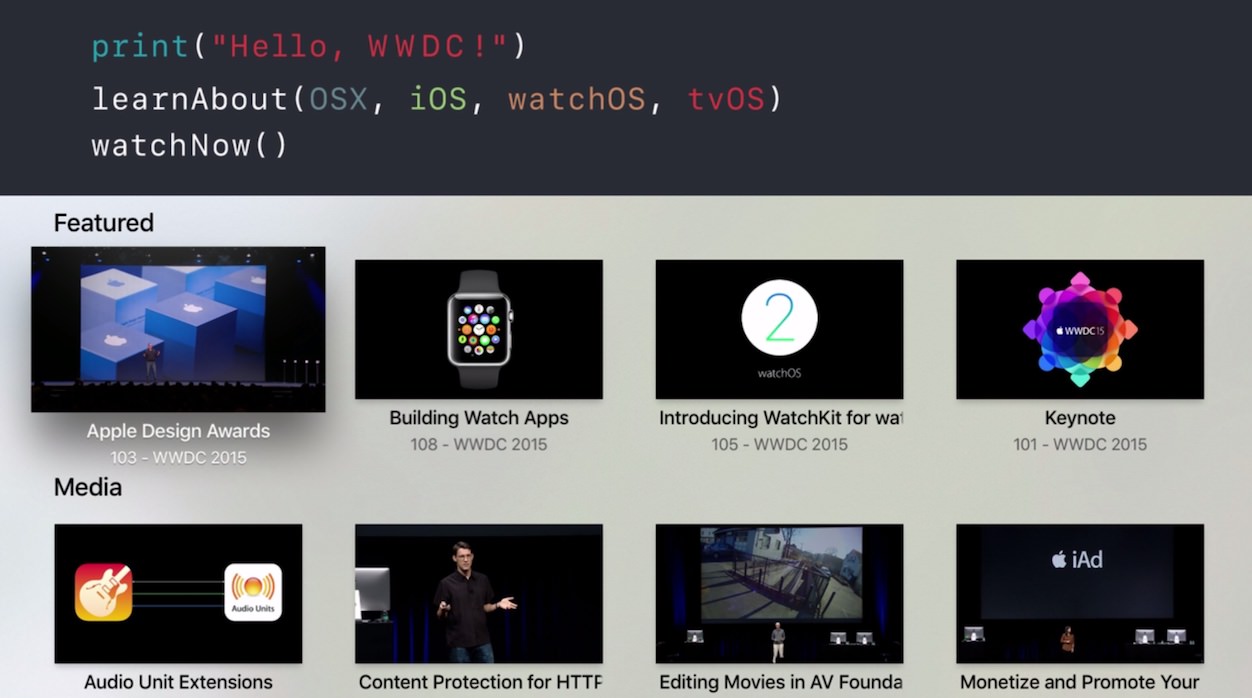The width and height of the screenshot is (1252, 698).
Task: Click the print("Hello, WWDC!") code line
Action: coord(309,47)
